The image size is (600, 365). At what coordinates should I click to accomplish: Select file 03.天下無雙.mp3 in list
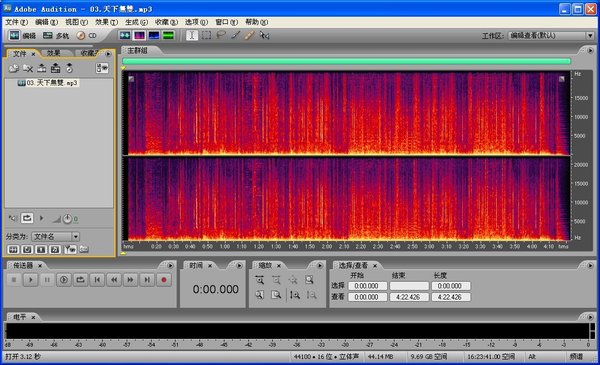tap(48, 83)
